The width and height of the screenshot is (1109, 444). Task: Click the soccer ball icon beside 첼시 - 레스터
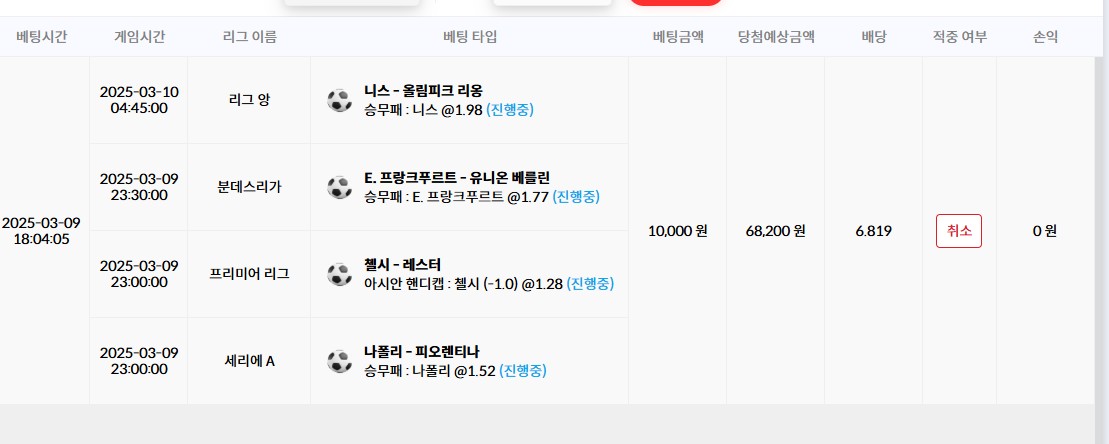tap(339, 274)
